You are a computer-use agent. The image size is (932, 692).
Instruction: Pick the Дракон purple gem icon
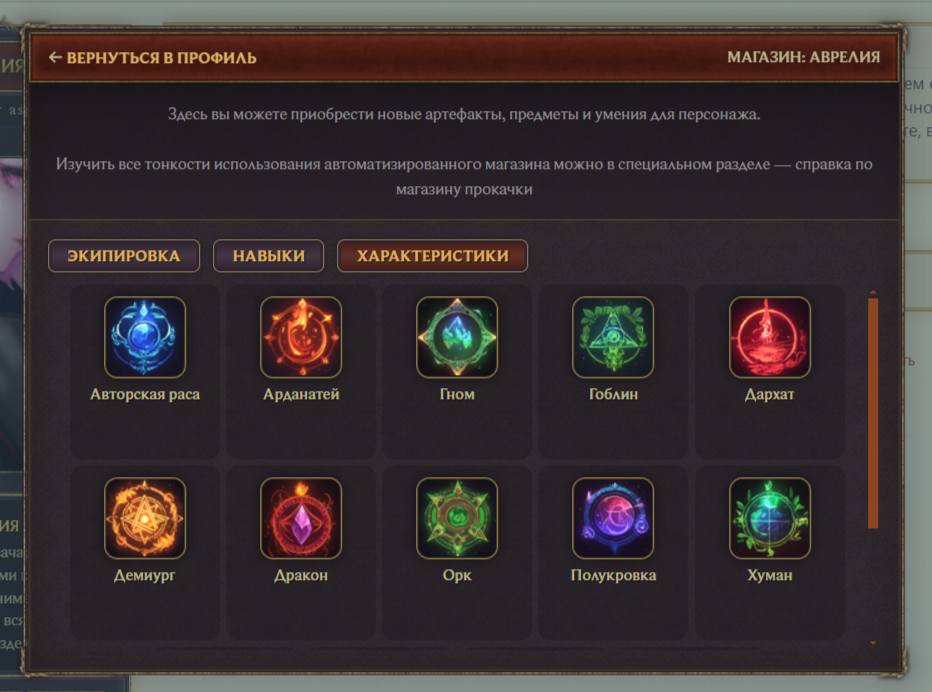pyautogui.click(x=301, y=518)
